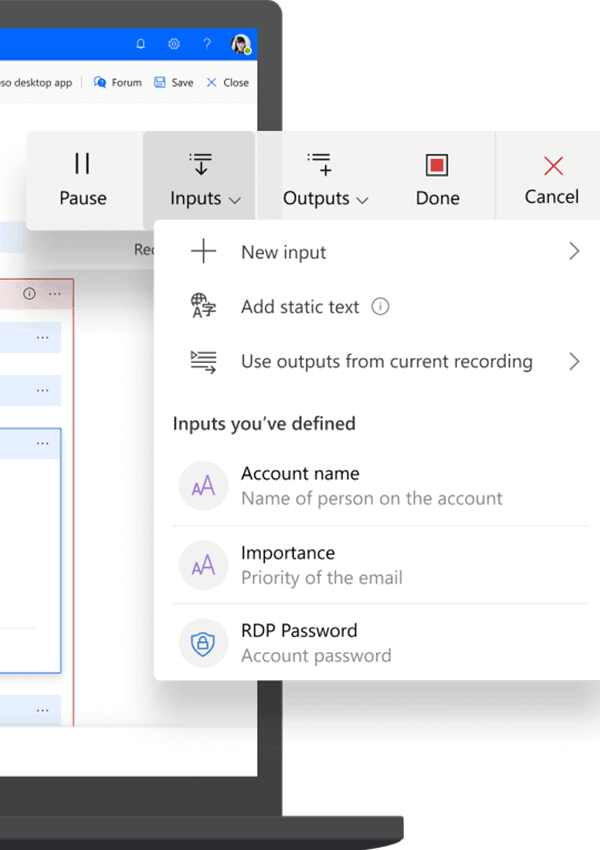
Task: Click the Done recording button
Action: [x=437, y=180]
